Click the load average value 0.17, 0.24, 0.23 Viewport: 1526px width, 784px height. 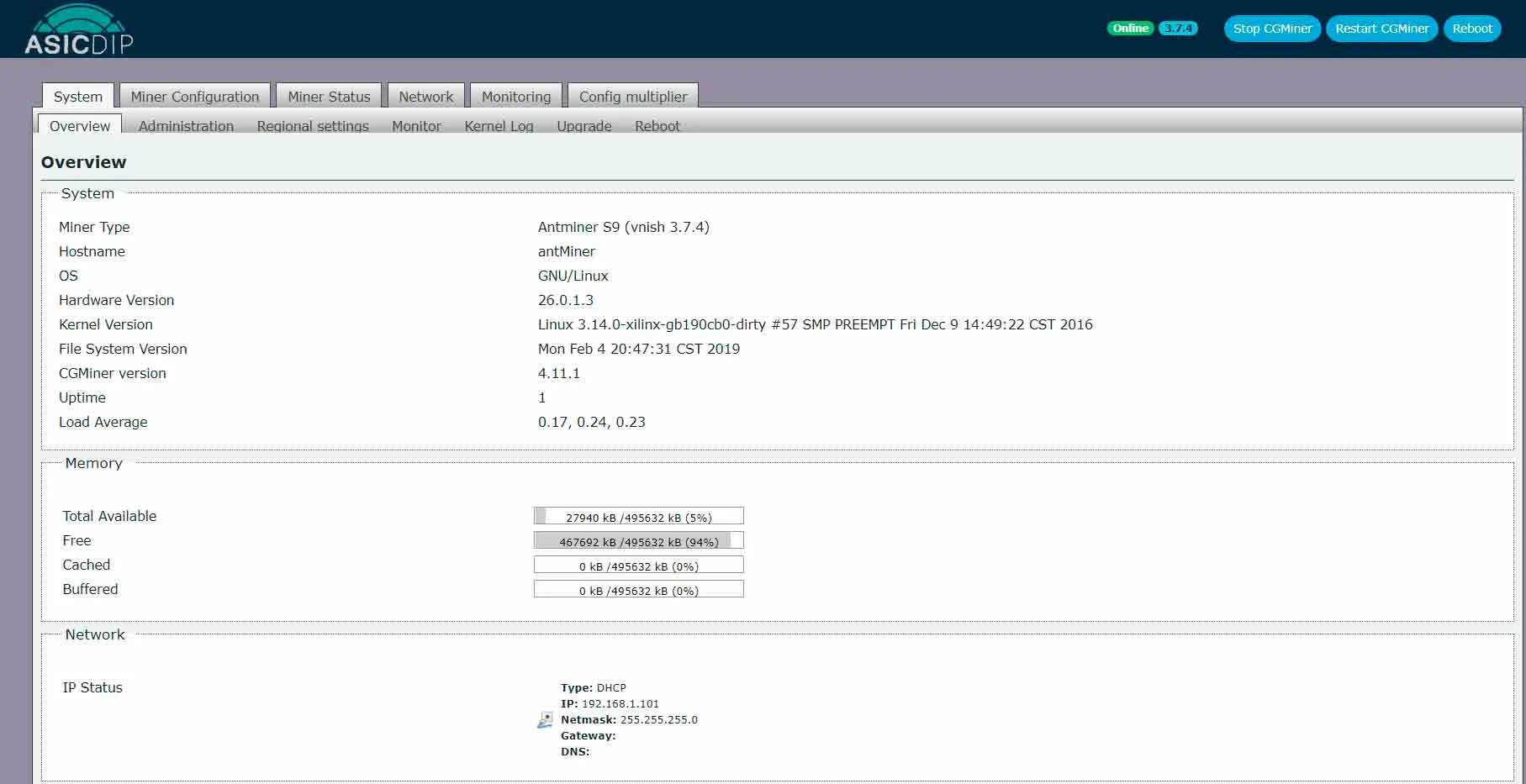coord(591,422)
